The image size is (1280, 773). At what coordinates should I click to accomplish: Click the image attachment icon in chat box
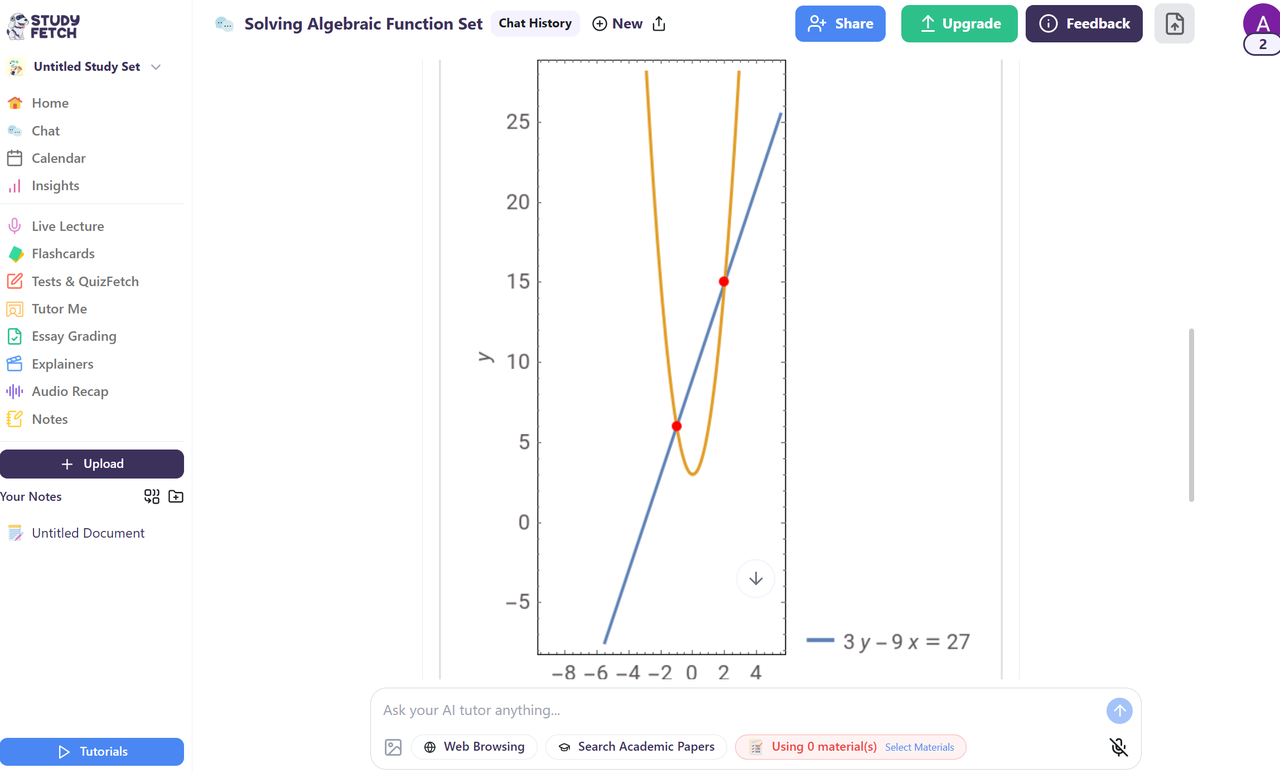393,747
